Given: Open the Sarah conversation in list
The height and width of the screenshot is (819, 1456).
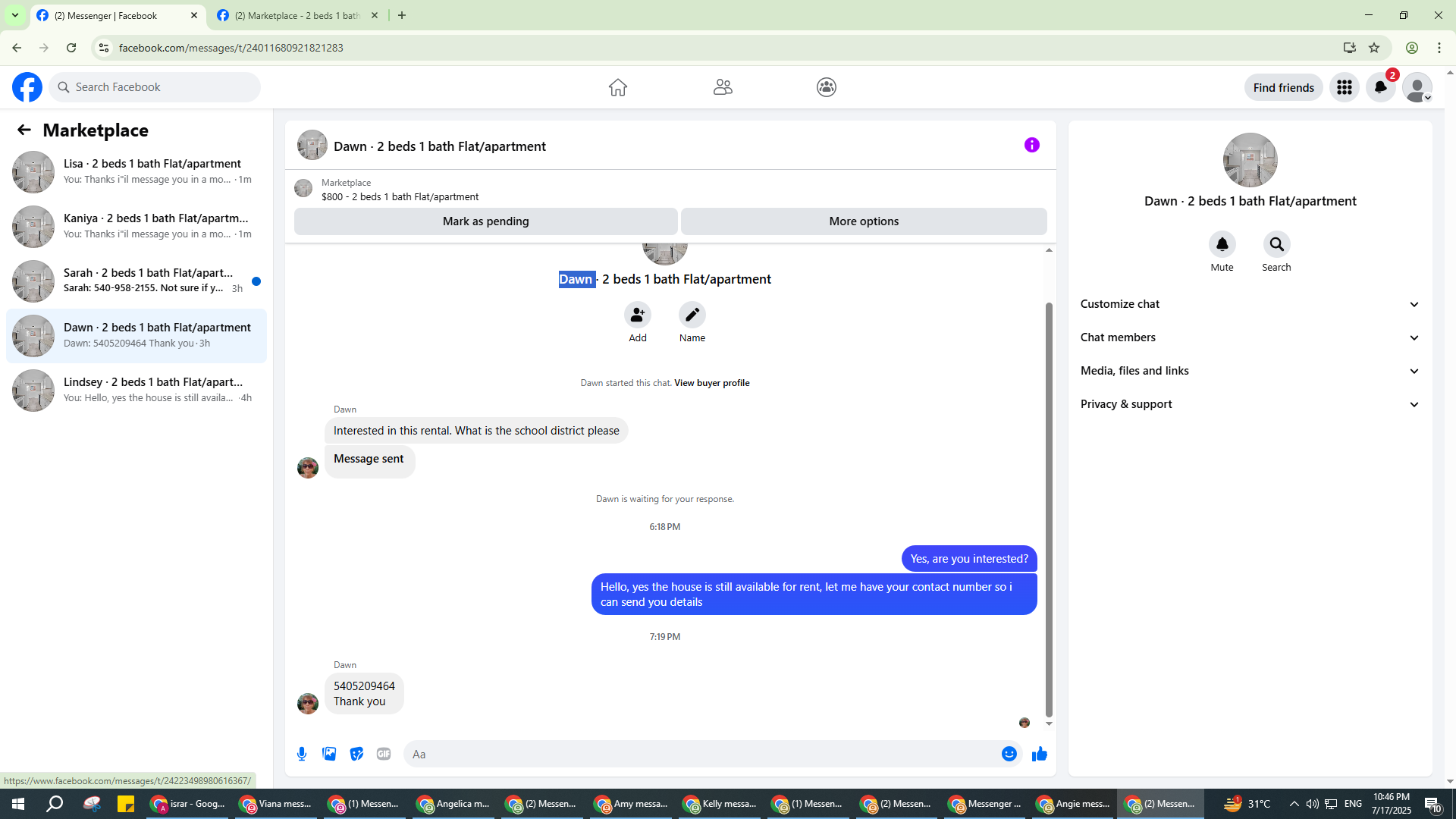Looking at the screenshot, I should (136, 281).
